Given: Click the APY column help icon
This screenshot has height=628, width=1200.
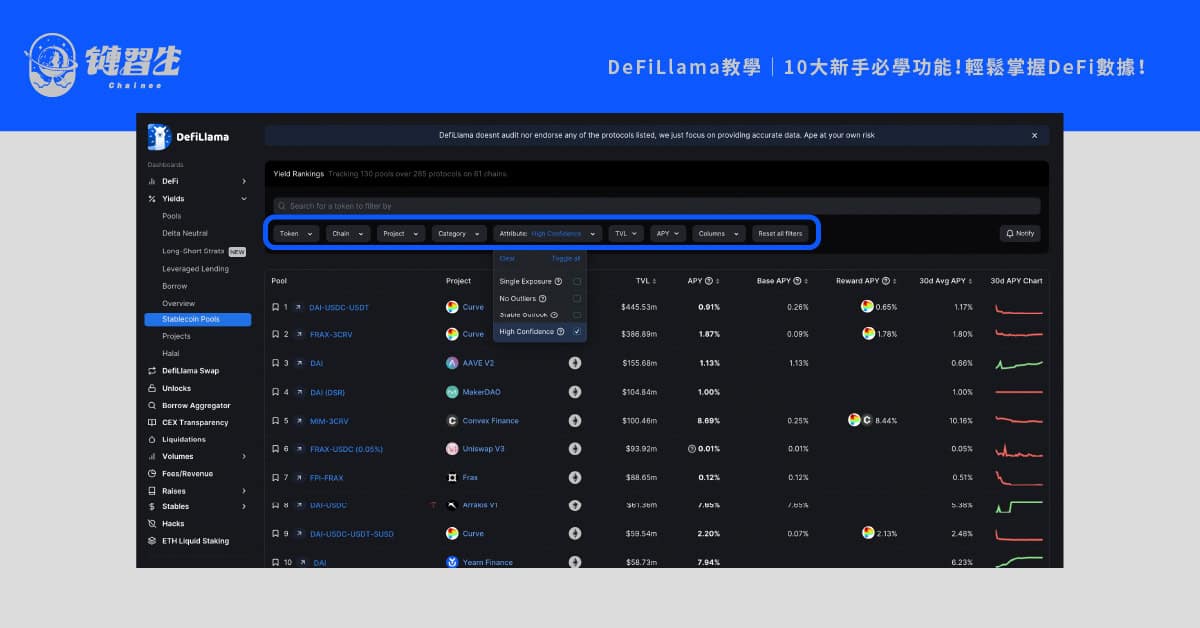Looking at the screenshot, I should click(x=708, y=281).
